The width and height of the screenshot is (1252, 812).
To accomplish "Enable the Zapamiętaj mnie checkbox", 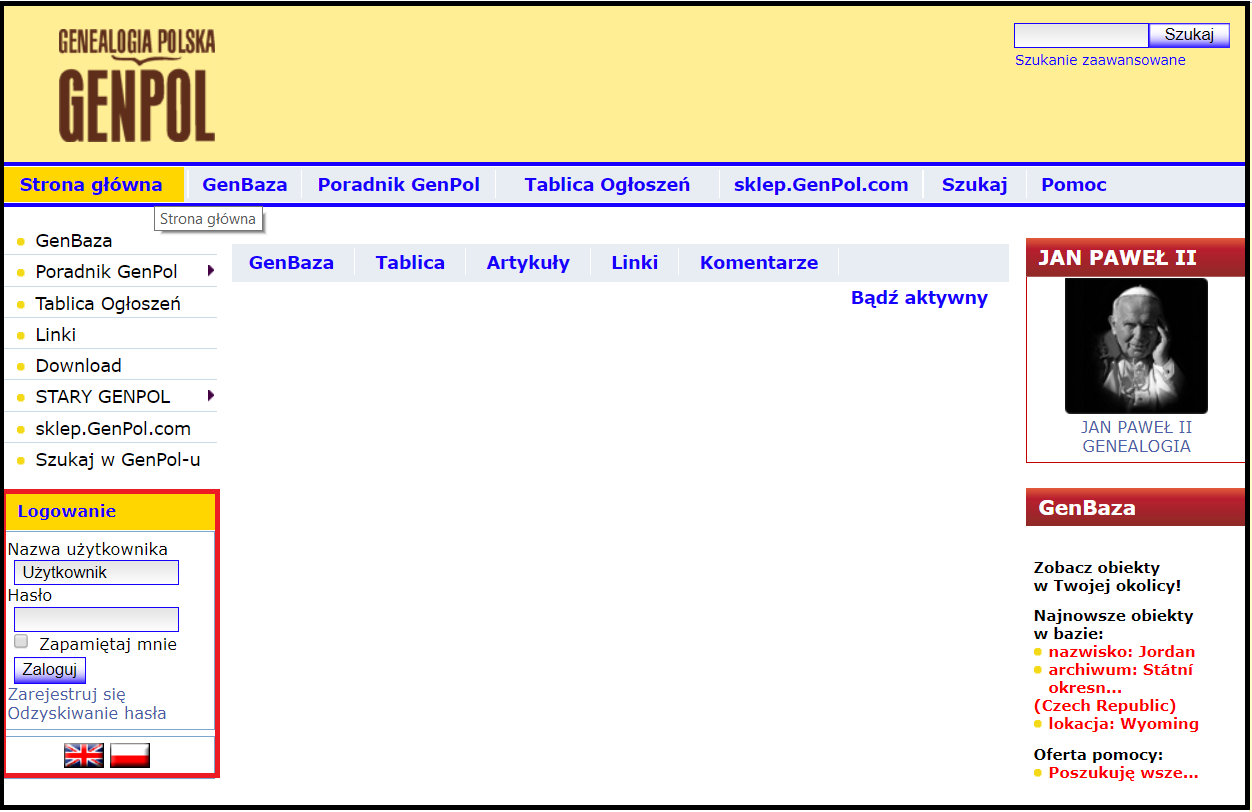I will click(x=20, y=640).
